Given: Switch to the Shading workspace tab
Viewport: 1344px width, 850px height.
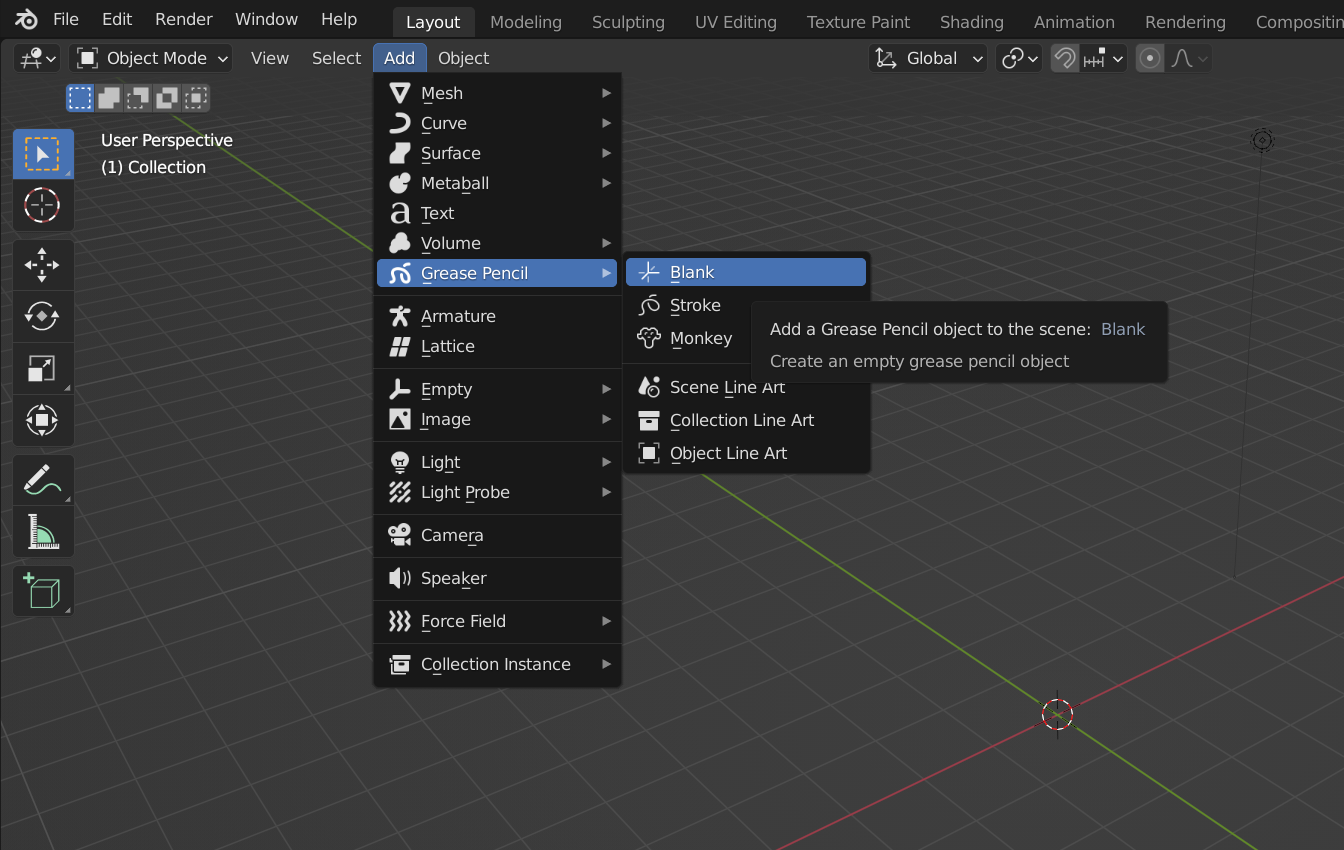Looking at the screenshot, I should pos(971,21).
